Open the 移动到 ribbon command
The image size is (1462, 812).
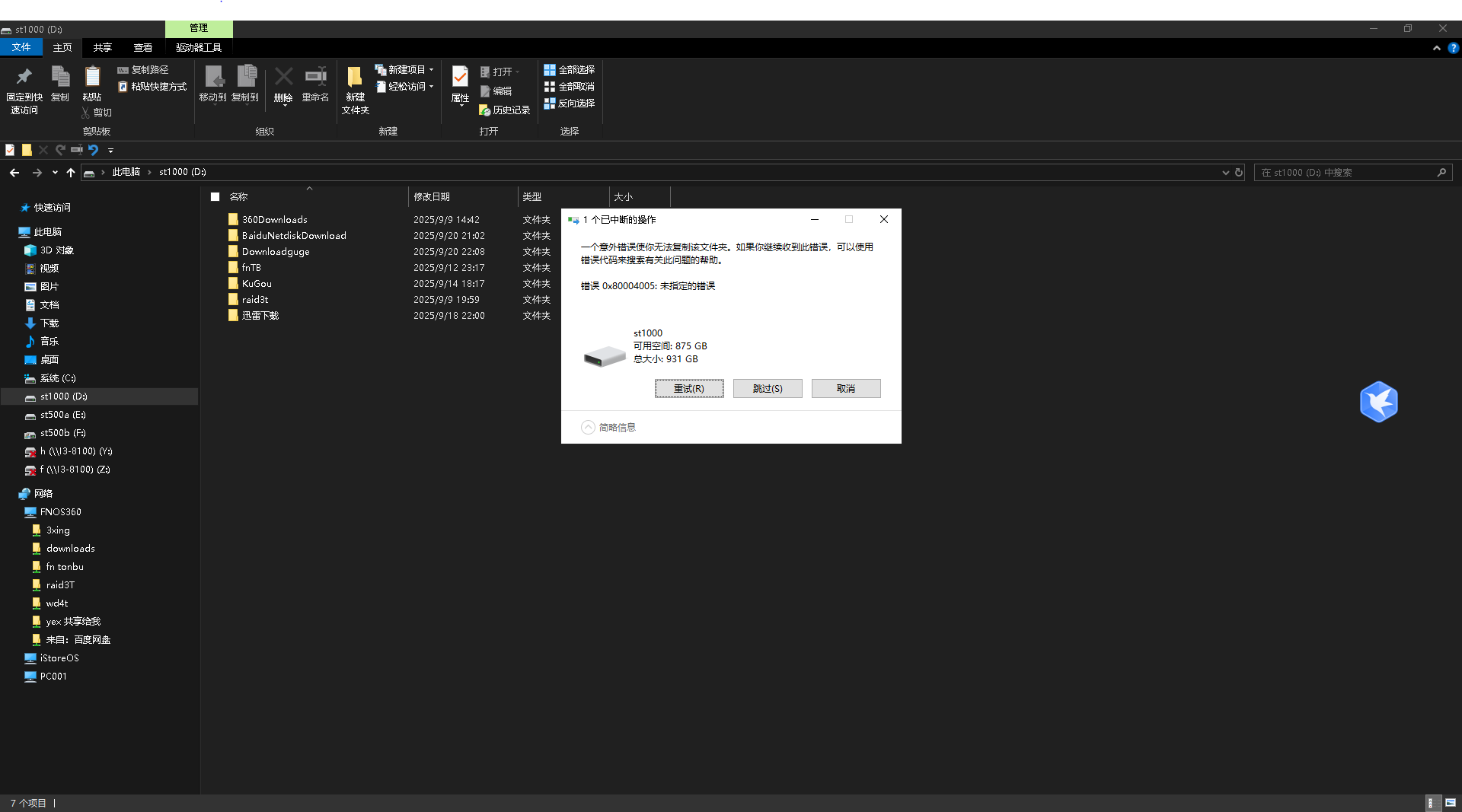[213, 84]
